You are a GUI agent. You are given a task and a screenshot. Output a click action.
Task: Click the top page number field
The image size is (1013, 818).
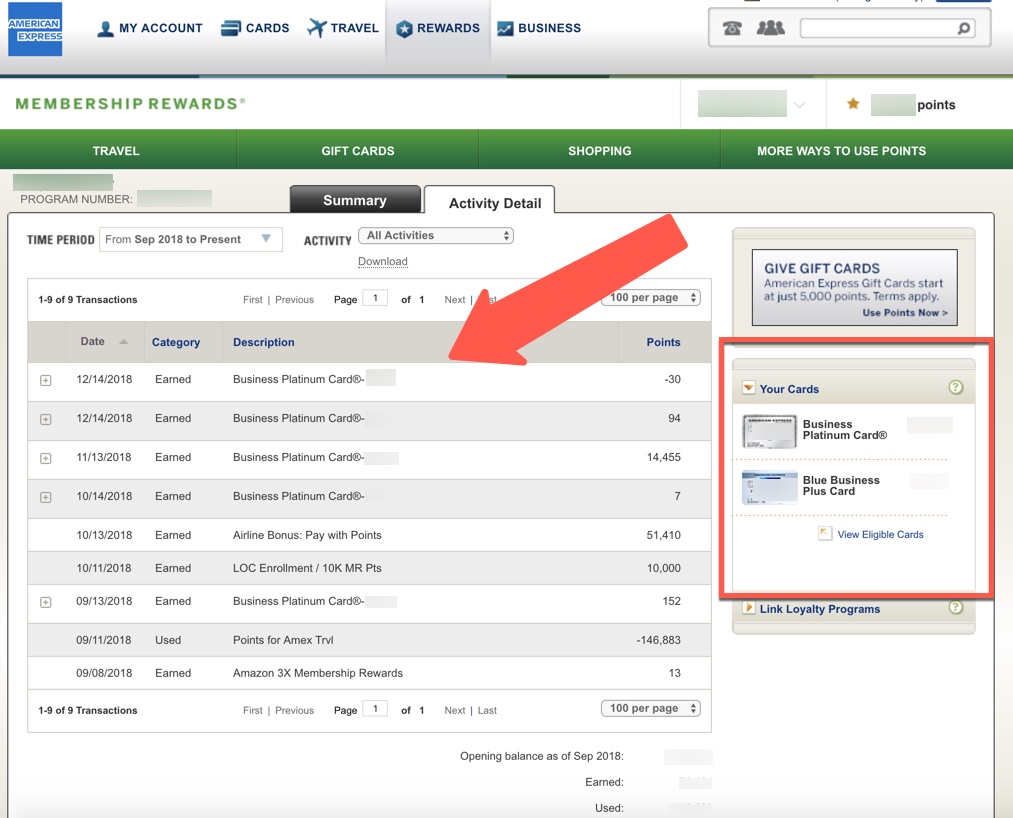375,298
